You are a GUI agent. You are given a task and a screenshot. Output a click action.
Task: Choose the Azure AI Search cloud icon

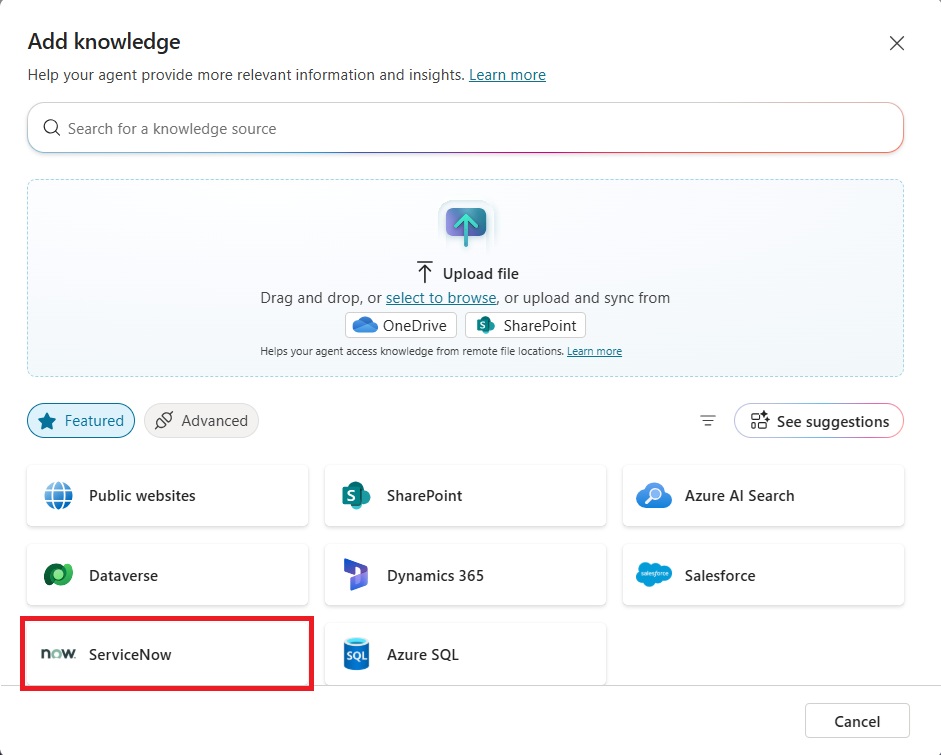pyautogui.click(x=654, y=496)
